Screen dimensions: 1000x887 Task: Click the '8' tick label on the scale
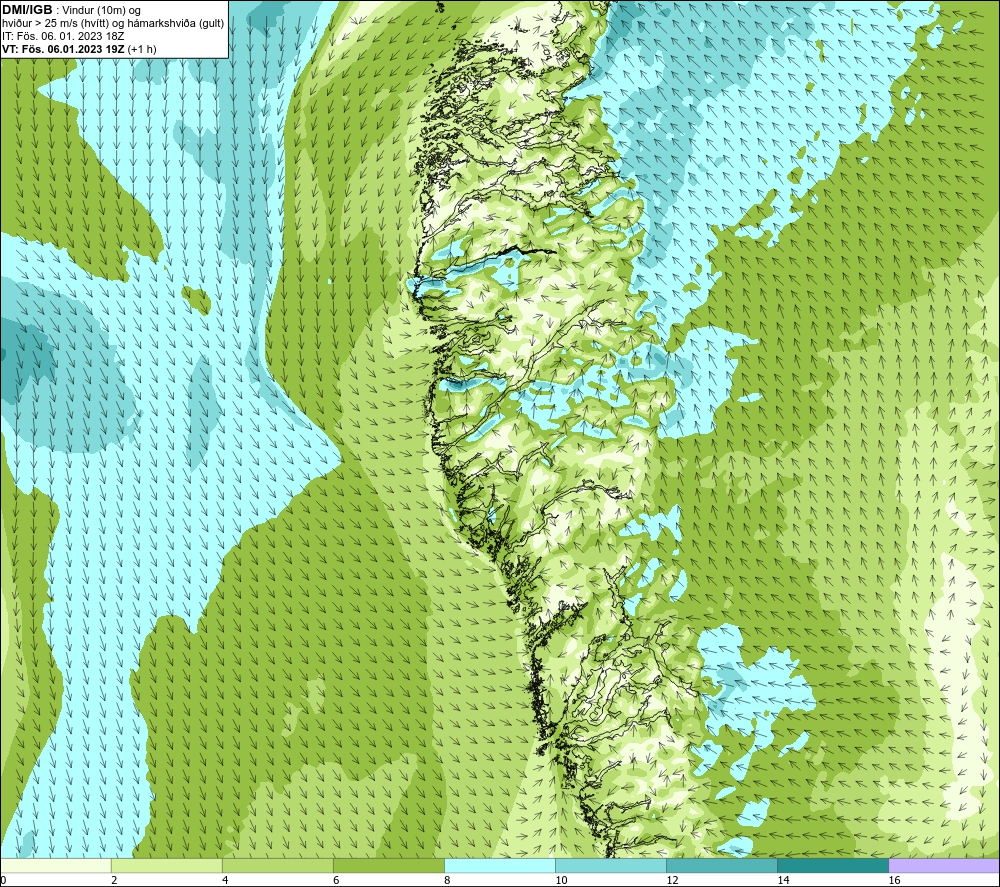447,881
